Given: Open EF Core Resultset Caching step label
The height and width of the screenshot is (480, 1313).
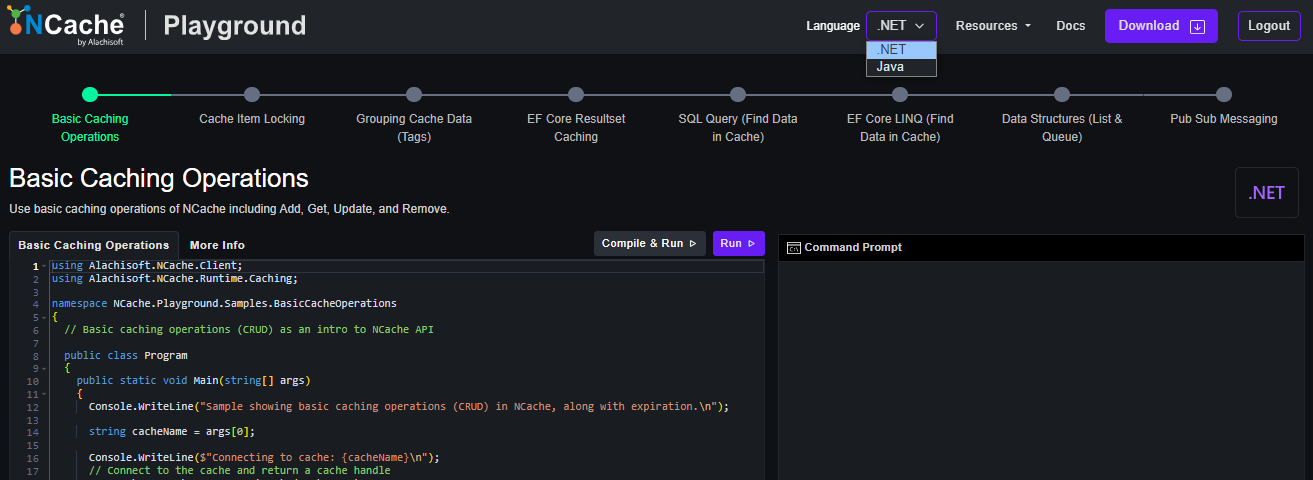Looking at the screenshot, I should pyautogui.click(x=576, y=128).
